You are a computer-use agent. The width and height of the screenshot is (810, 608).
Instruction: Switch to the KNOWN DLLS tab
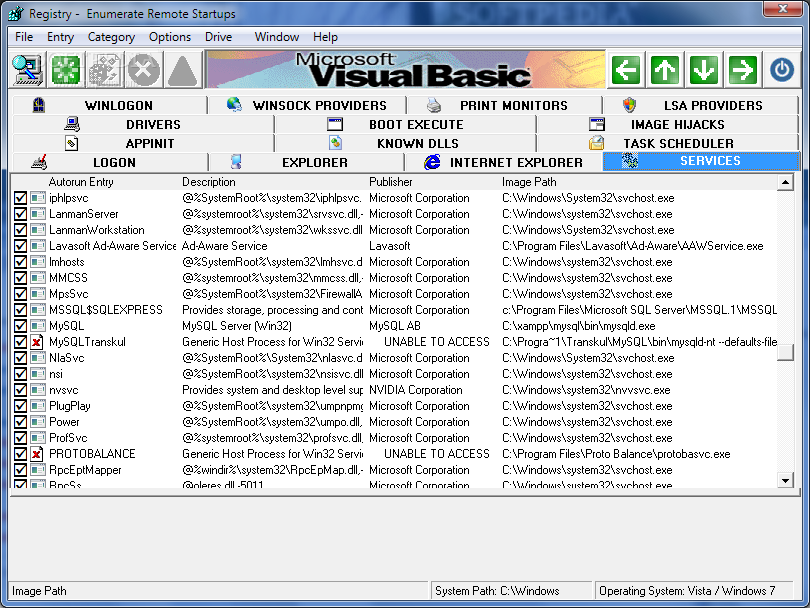pyautogui.click(x=406, y=144)
